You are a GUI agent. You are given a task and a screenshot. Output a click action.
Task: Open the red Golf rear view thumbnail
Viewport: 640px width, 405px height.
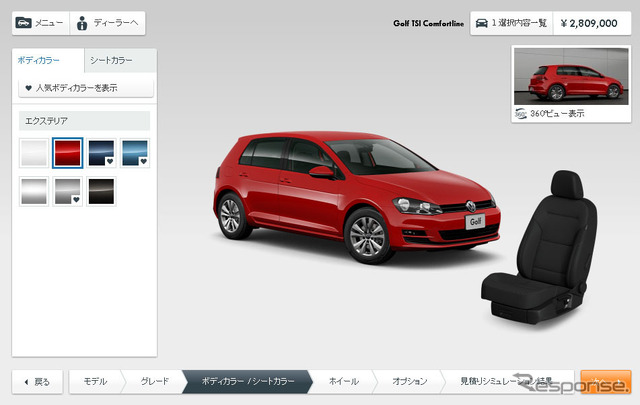[571, 76]
